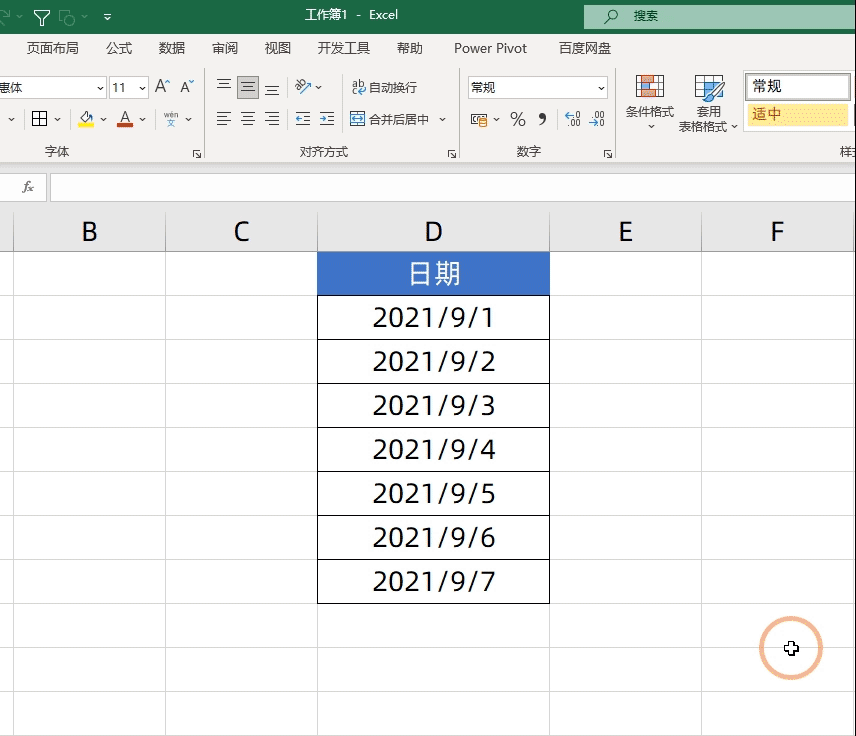Open the font settings dialog launcher
Screen dimensions: 856x736
(x=197, y=154)
